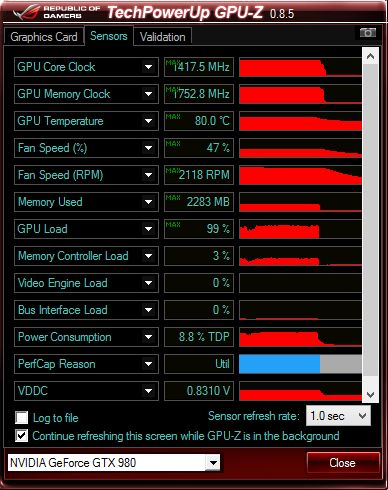
Task: Uncheck Continue refreshing in background checkbox
Action: coord(22,436)
